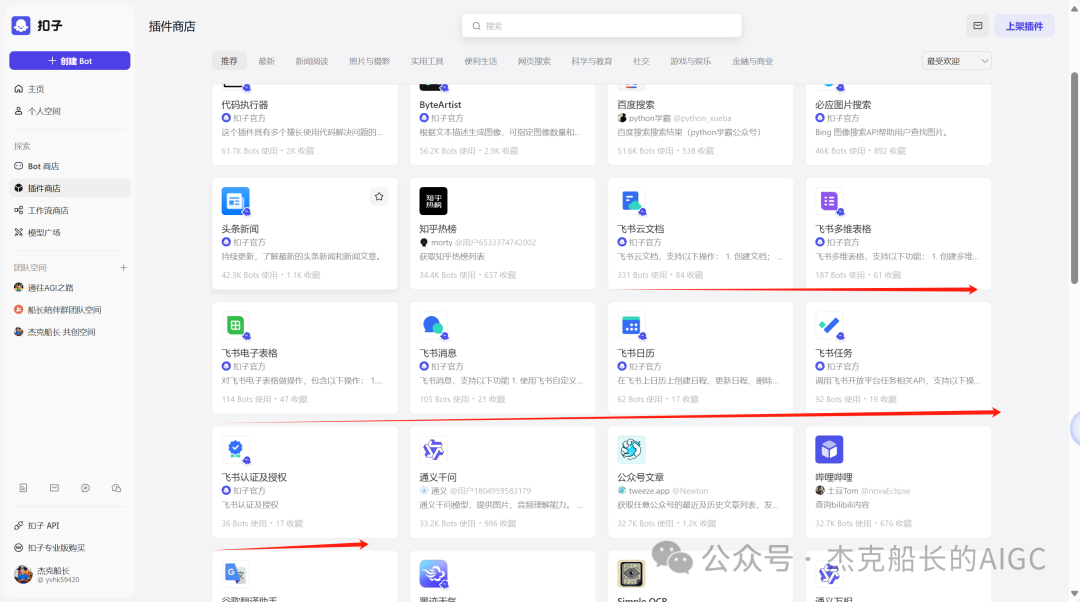This screenshot has width=1080, height=602.
Task: Select the 实用工具 category tab
Action: coord(427,61)
